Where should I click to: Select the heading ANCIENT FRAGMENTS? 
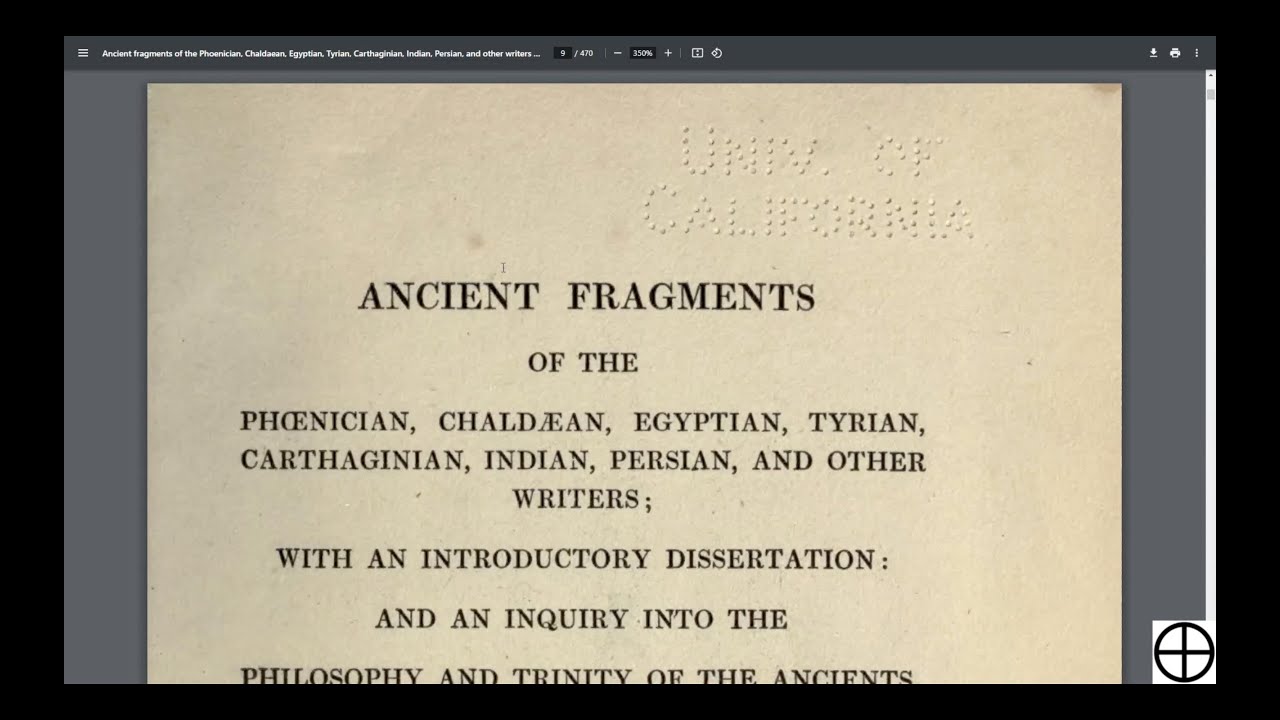pos(587,297)
